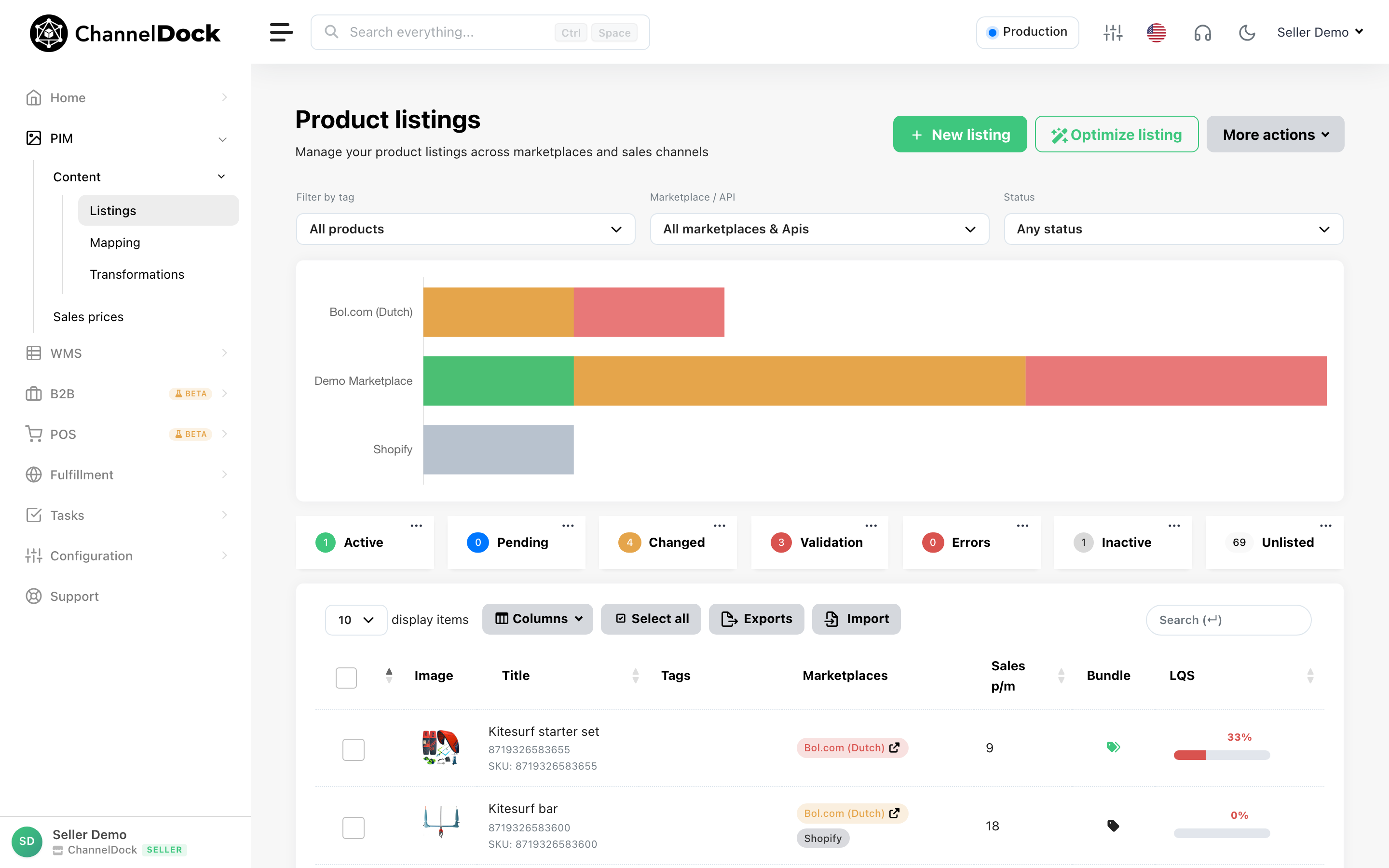This screenshot has height=868, width=1389.
Task: Click the SD avatar in sidebar footer
Action: point(27,841)
